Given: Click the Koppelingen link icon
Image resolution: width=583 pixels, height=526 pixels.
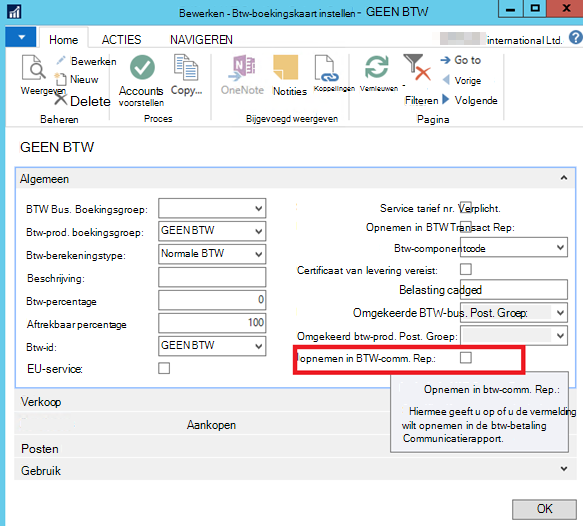Looking at the screenshot, I should [326, 68].
